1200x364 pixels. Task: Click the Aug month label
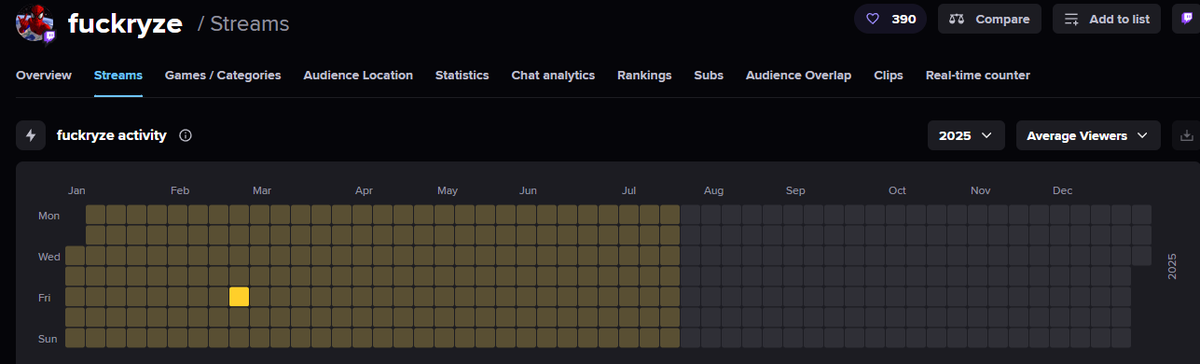coord(713,190)
